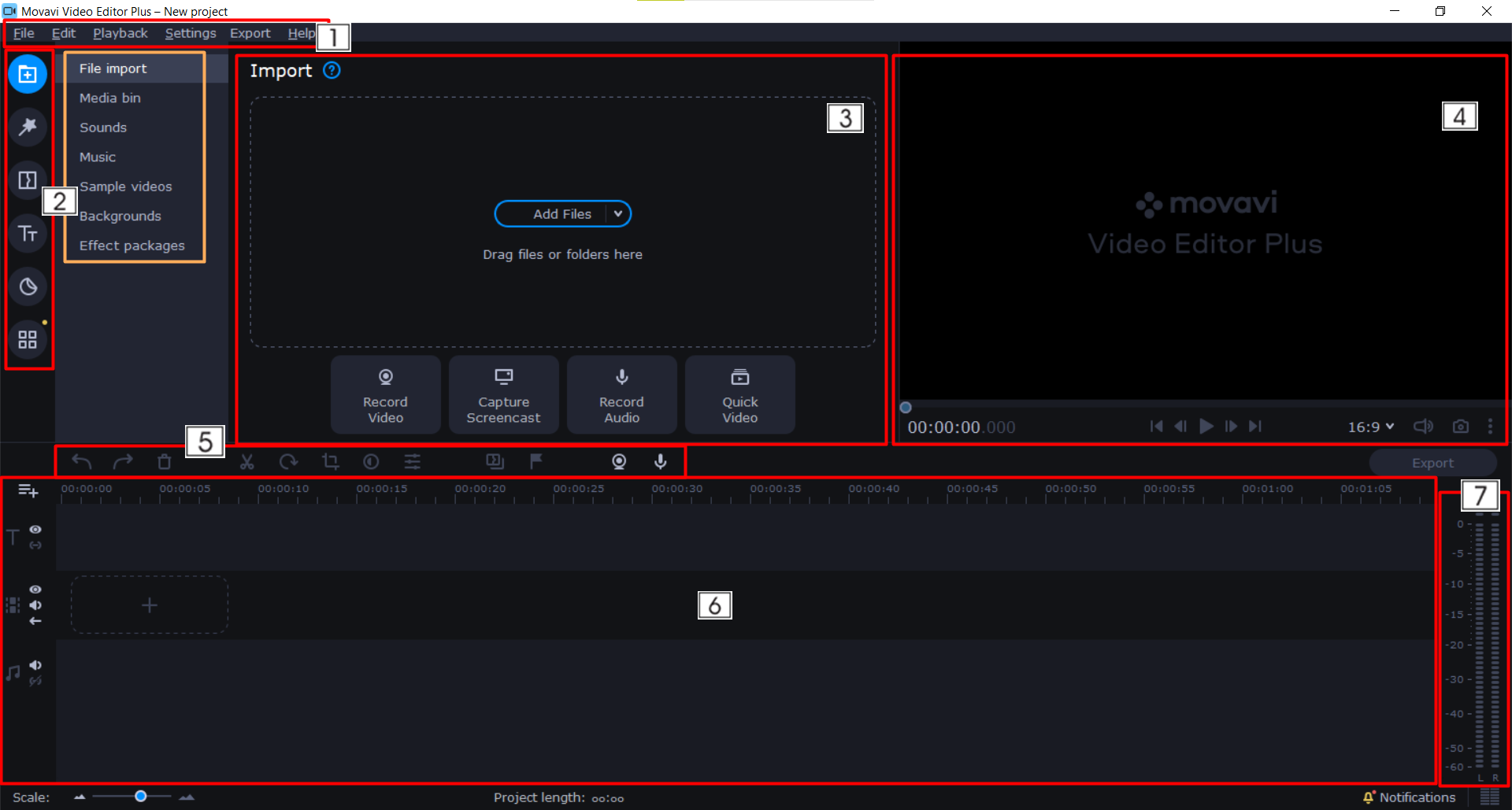Image resolution: width=1512 pixels, height=810 pixels.
Task: Click the Record video webcam toolbar icon
Action: tap(620, 461)
